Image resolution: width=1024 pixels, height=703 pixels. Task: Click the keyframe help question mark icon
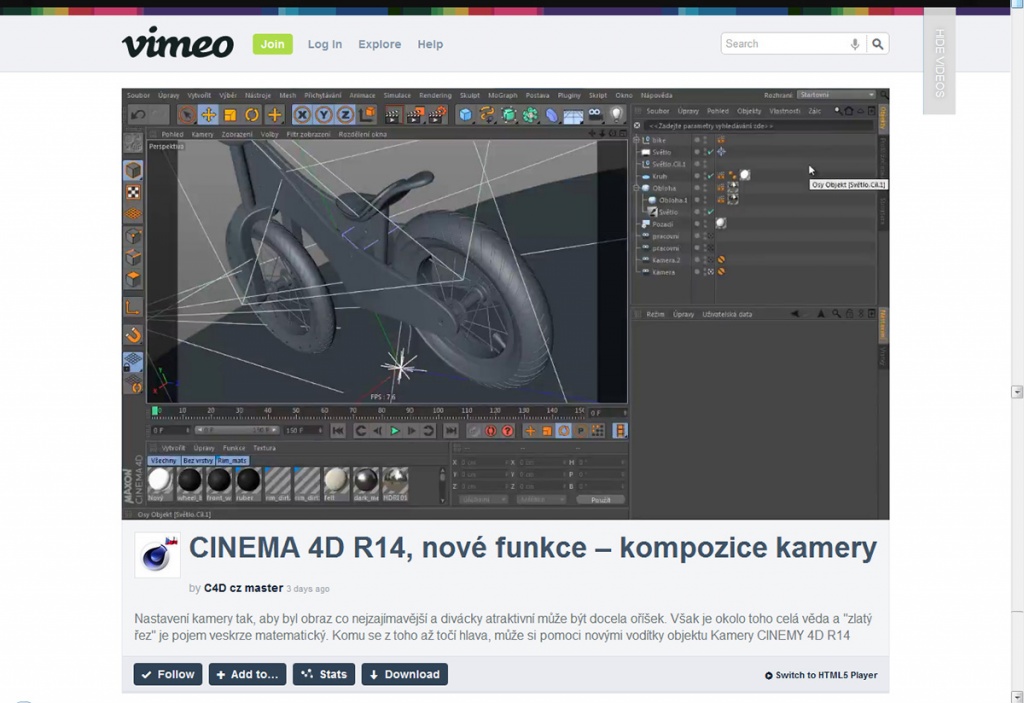pyautogui.click(x=507, y=431)
